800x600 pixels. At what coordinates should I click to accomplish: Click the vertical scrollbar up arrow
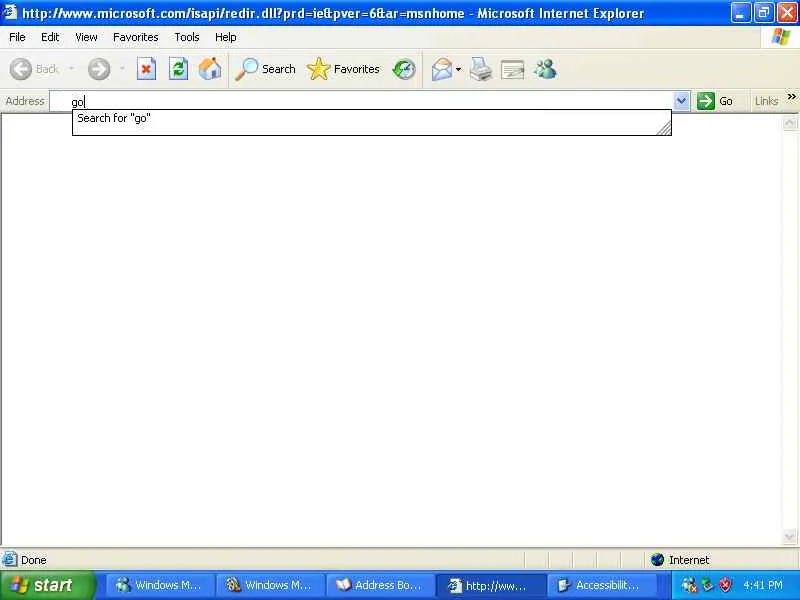(x=789, y=123)
